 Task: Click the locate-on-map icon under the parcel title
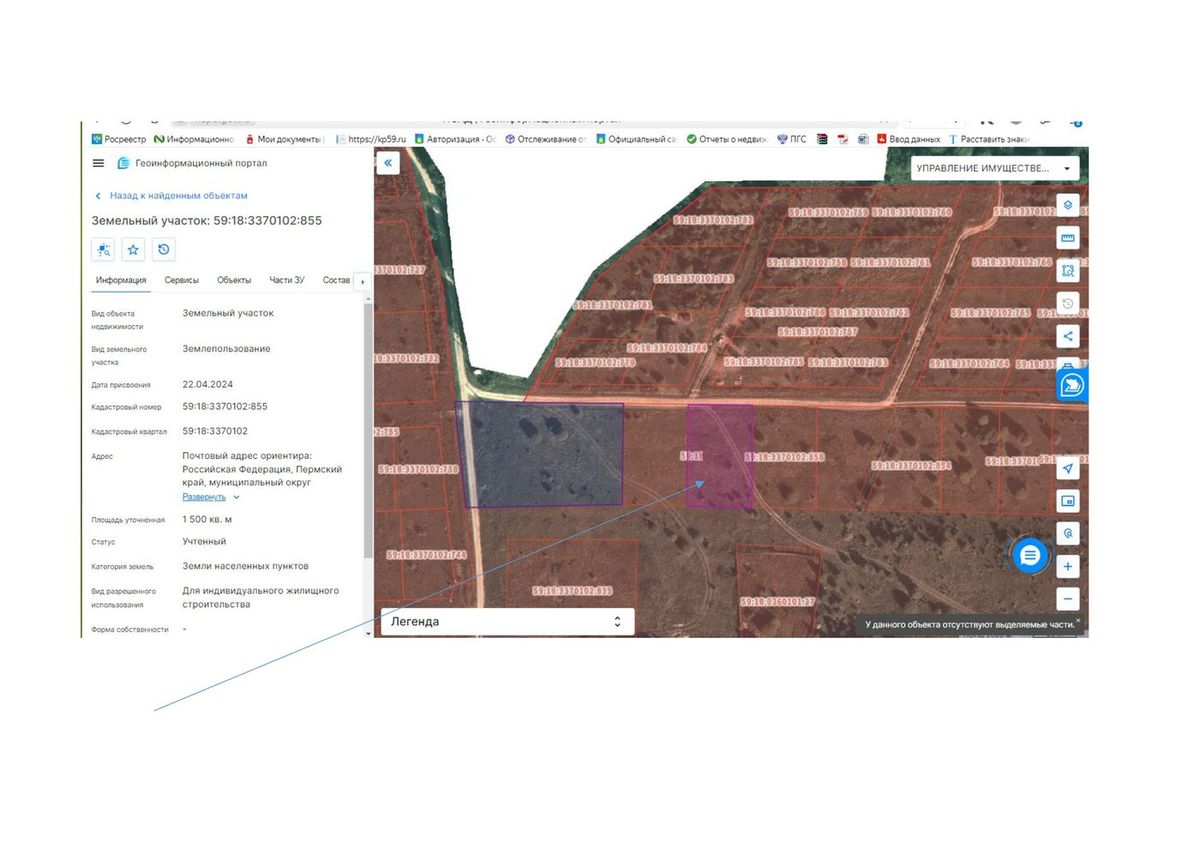pyautogui.click(x=102, y=249)
